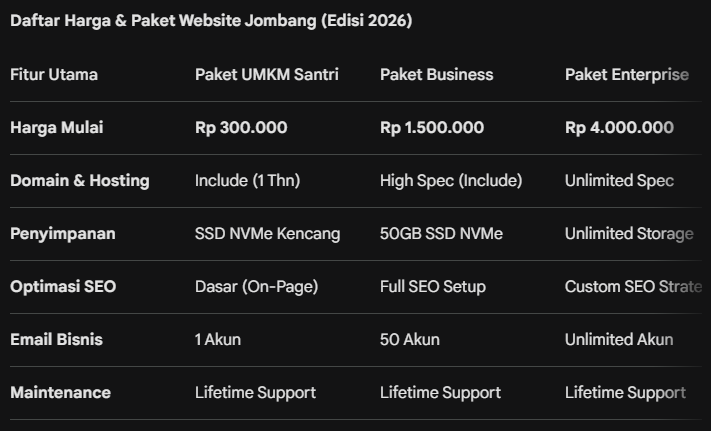Click the 'Rp 4.000.000' price cell
This screenshot has height=431, width=711.
tap(619, 127)
